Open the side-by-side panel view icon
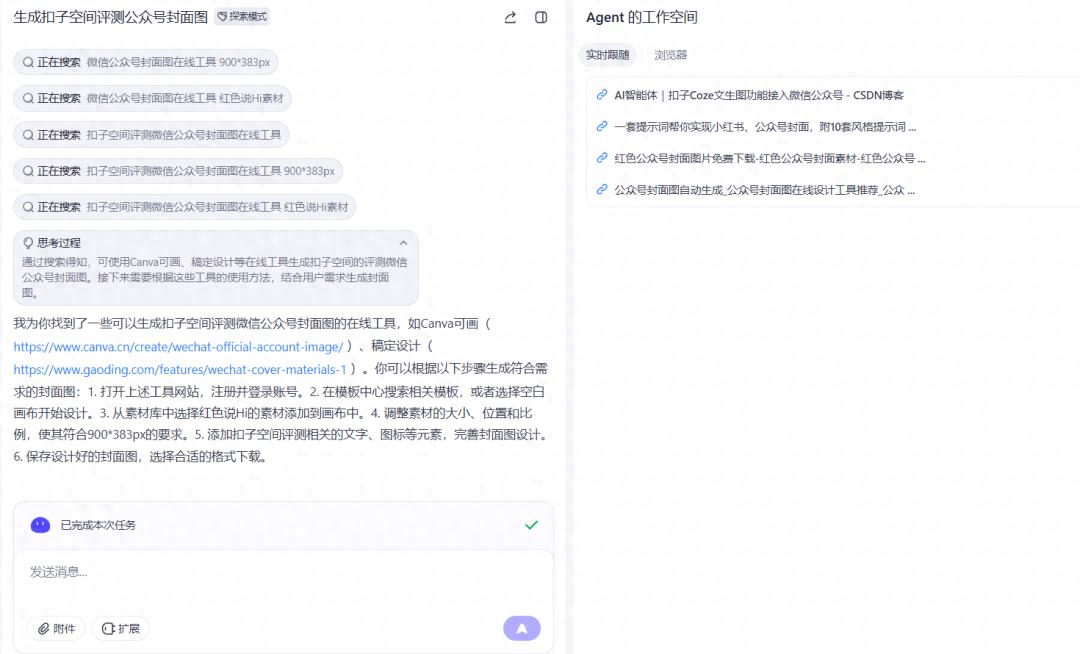 (541, 17)
